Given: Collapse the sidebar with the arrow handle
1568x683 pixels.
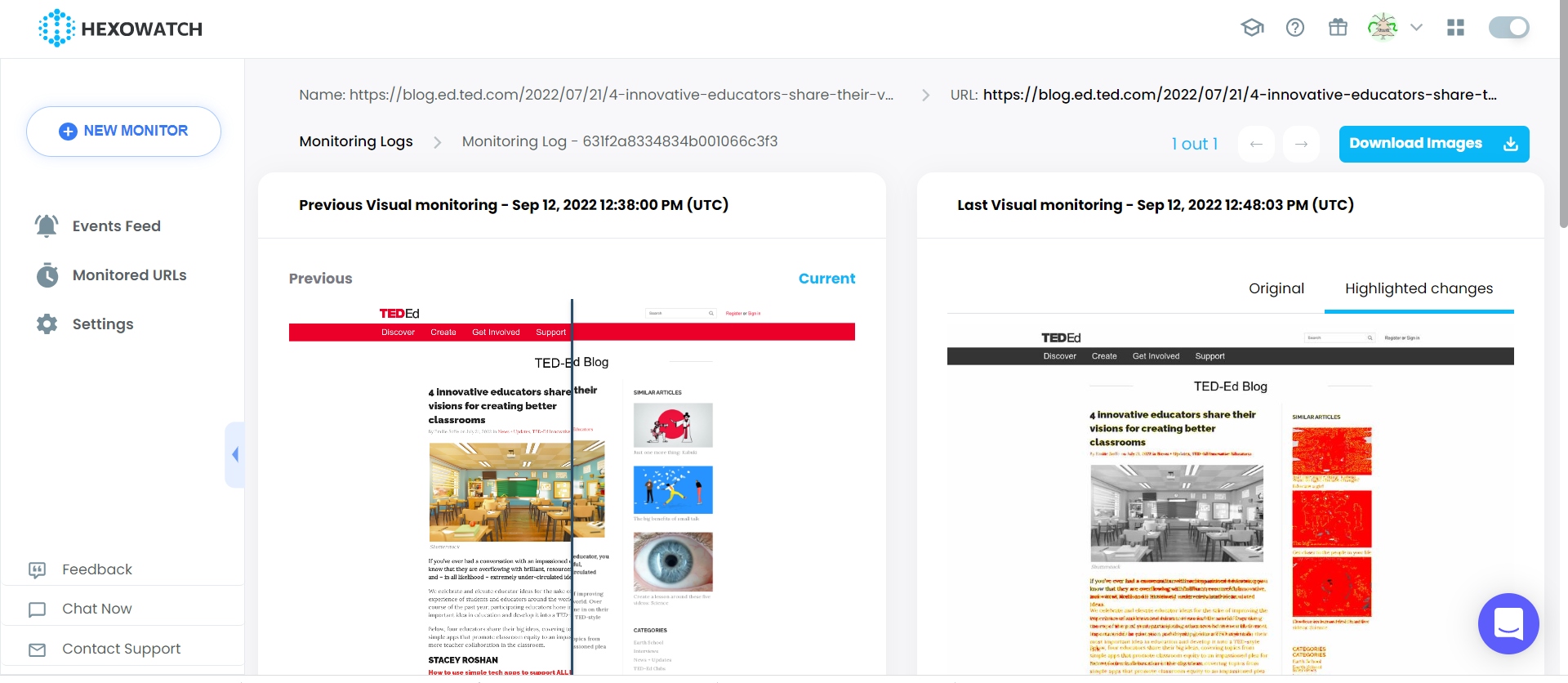Looking at the screenshot, I should click(235, 454).
